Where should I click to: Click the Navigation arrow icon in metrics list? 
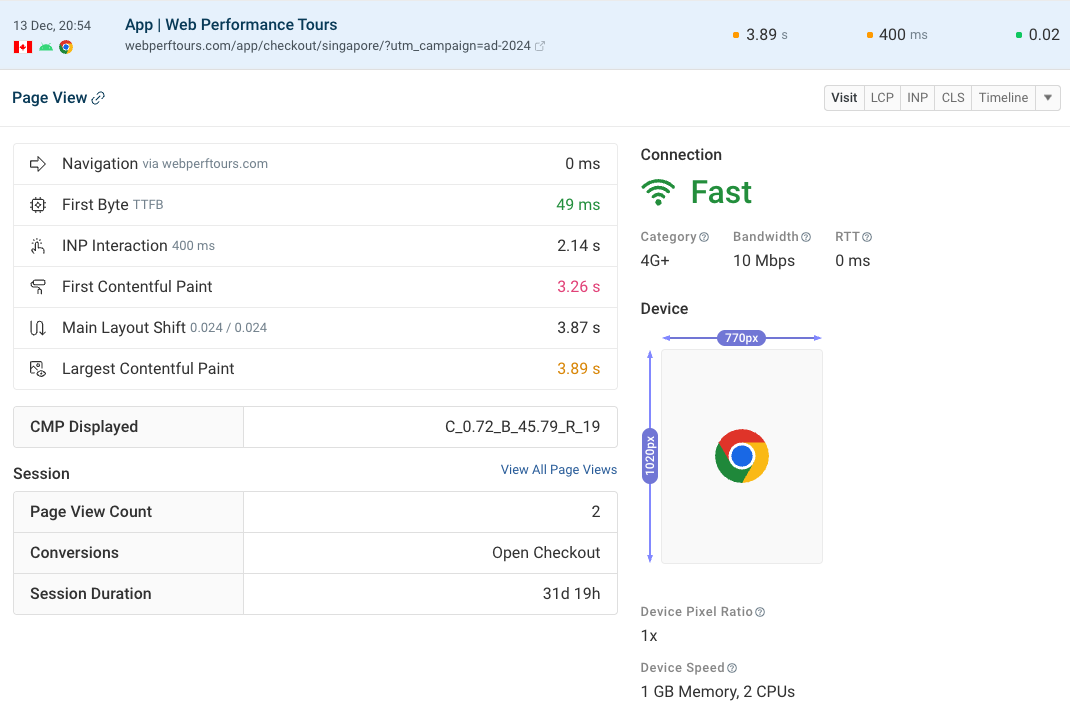37,163
